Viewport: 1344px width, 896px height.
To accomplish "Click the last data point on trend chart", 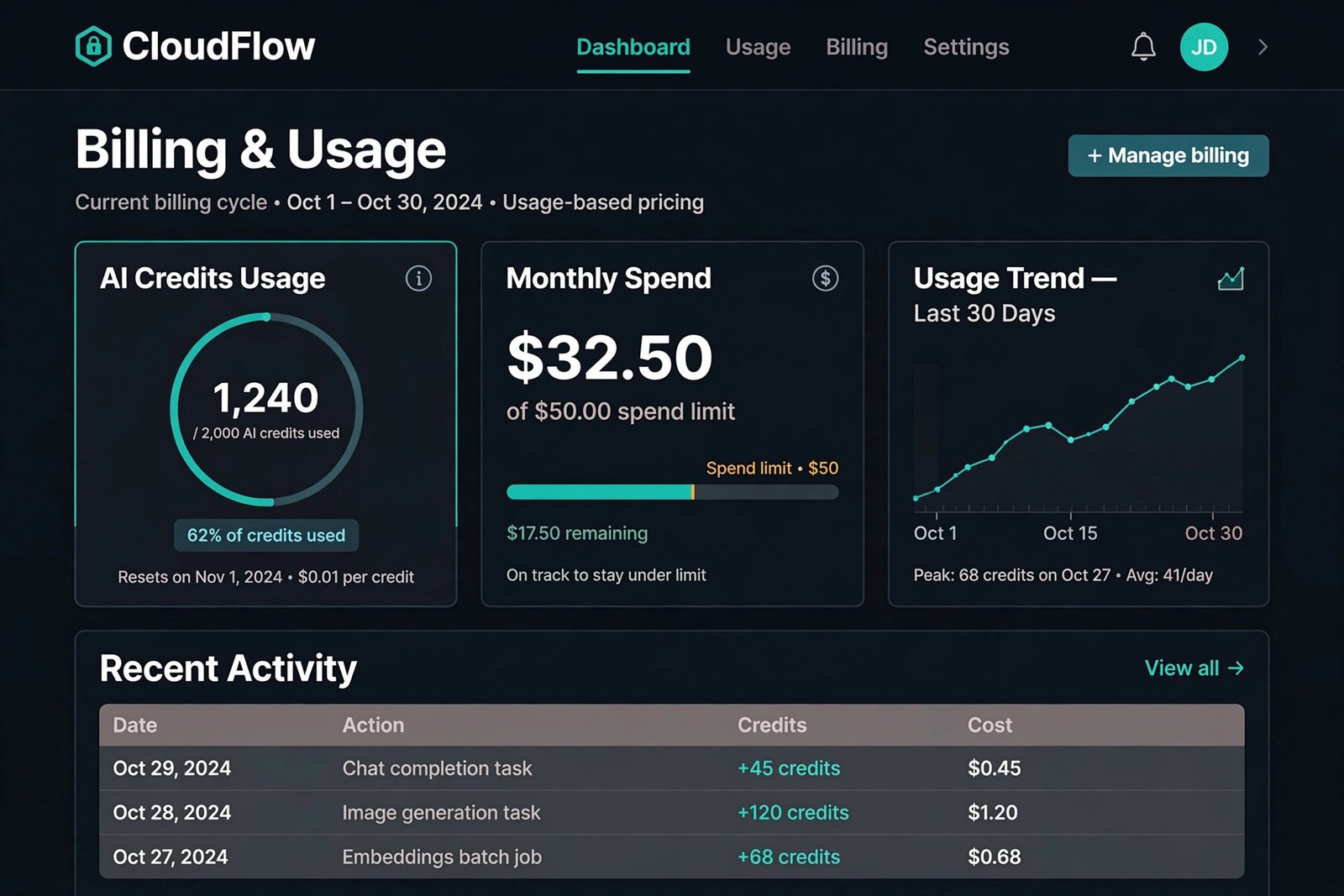I will (1242, 358).
